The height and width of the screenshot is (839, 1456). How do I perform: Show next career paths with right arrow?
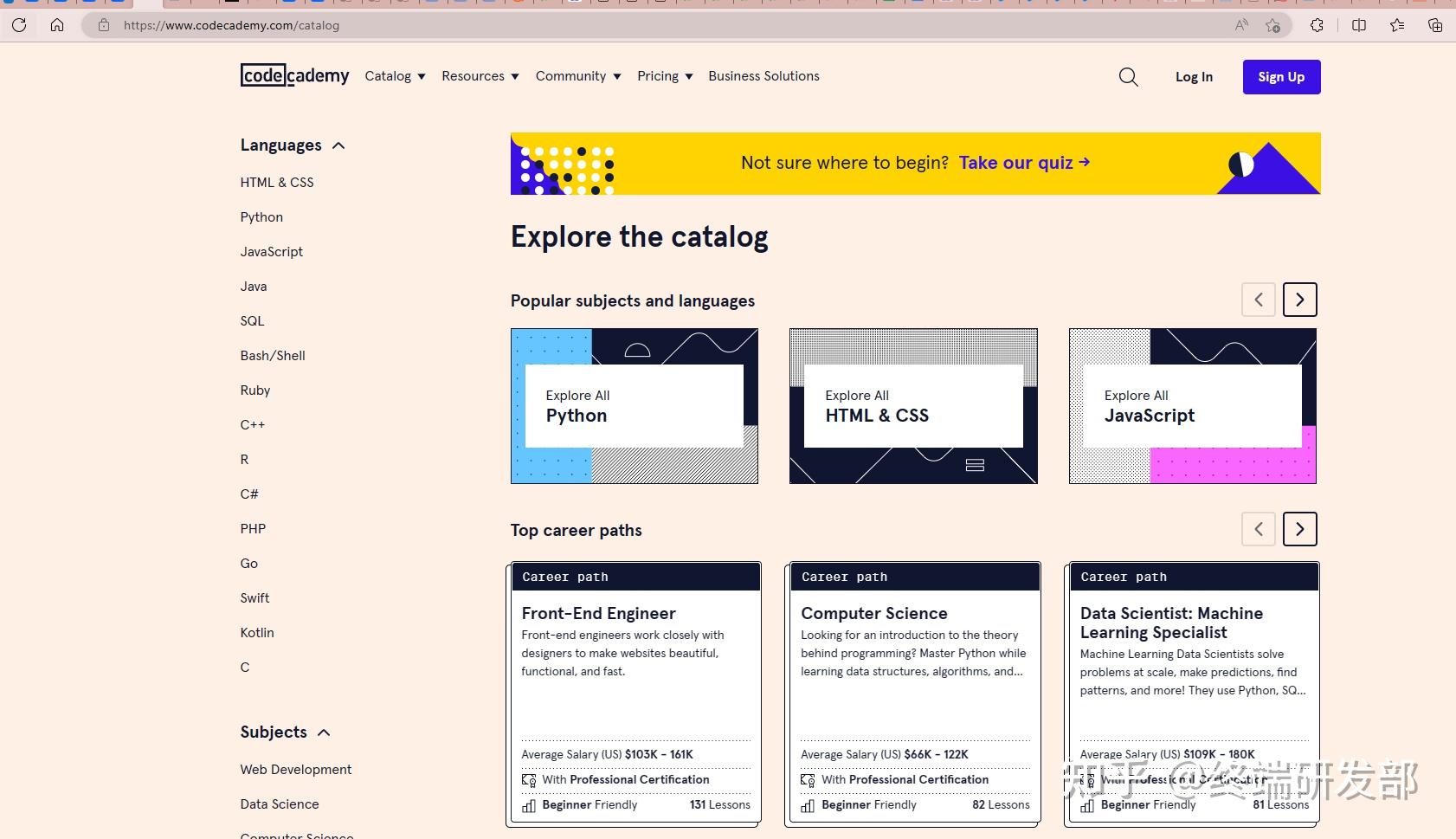(1299, 529)
